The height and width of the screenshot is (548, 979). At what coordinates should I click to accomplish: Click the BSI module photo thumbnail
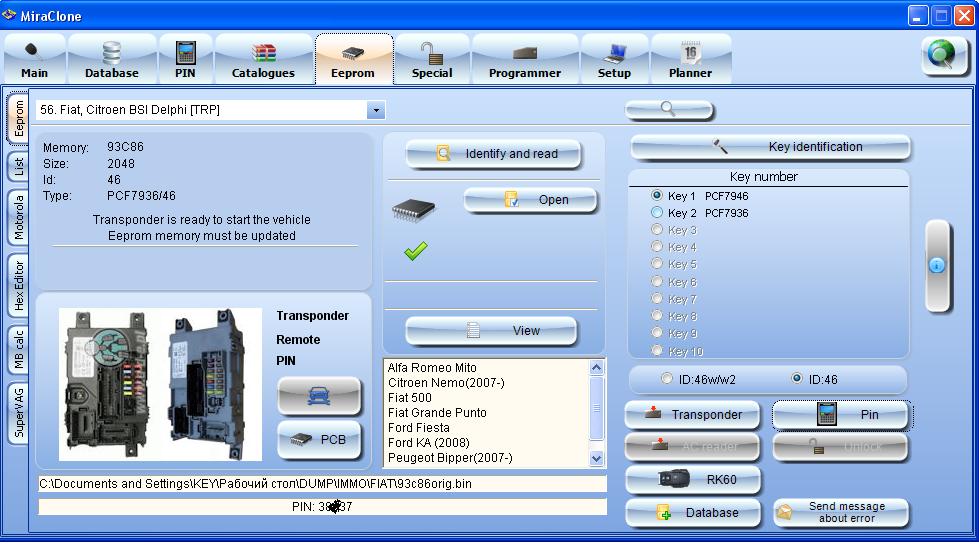(x=160, y=384)
